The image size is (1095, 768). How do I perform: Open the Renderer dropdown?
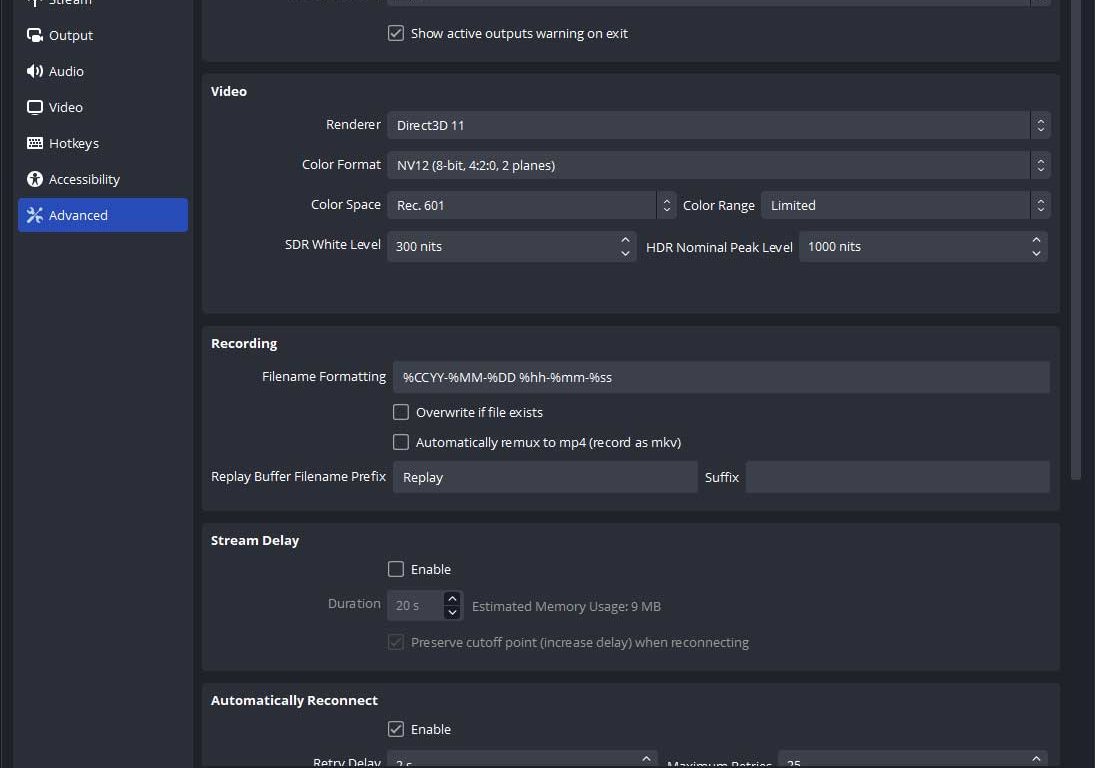[x=717, y=125]
